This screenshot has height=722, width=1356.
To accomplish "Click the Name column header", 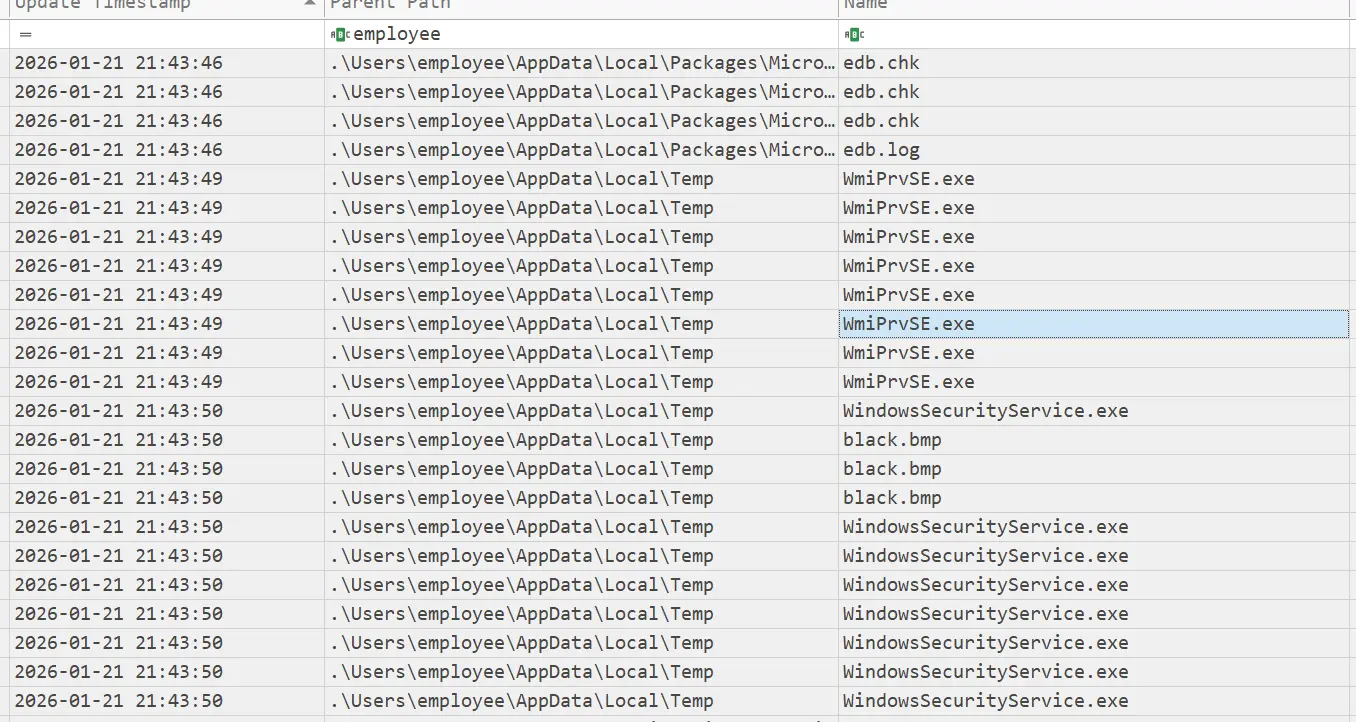I will (x=1000, y=5).
